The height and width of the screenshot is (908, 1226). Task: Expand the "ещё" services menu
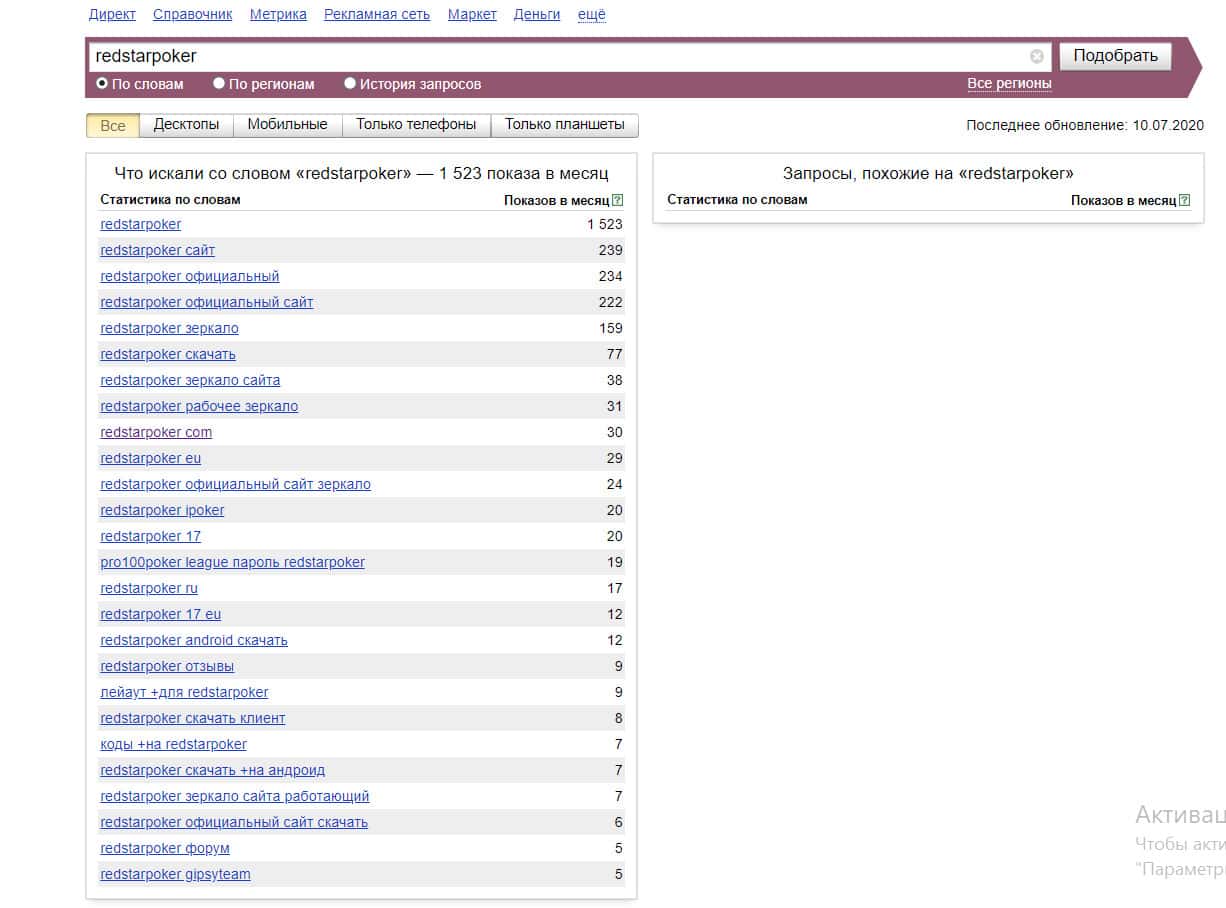[592, 14]
